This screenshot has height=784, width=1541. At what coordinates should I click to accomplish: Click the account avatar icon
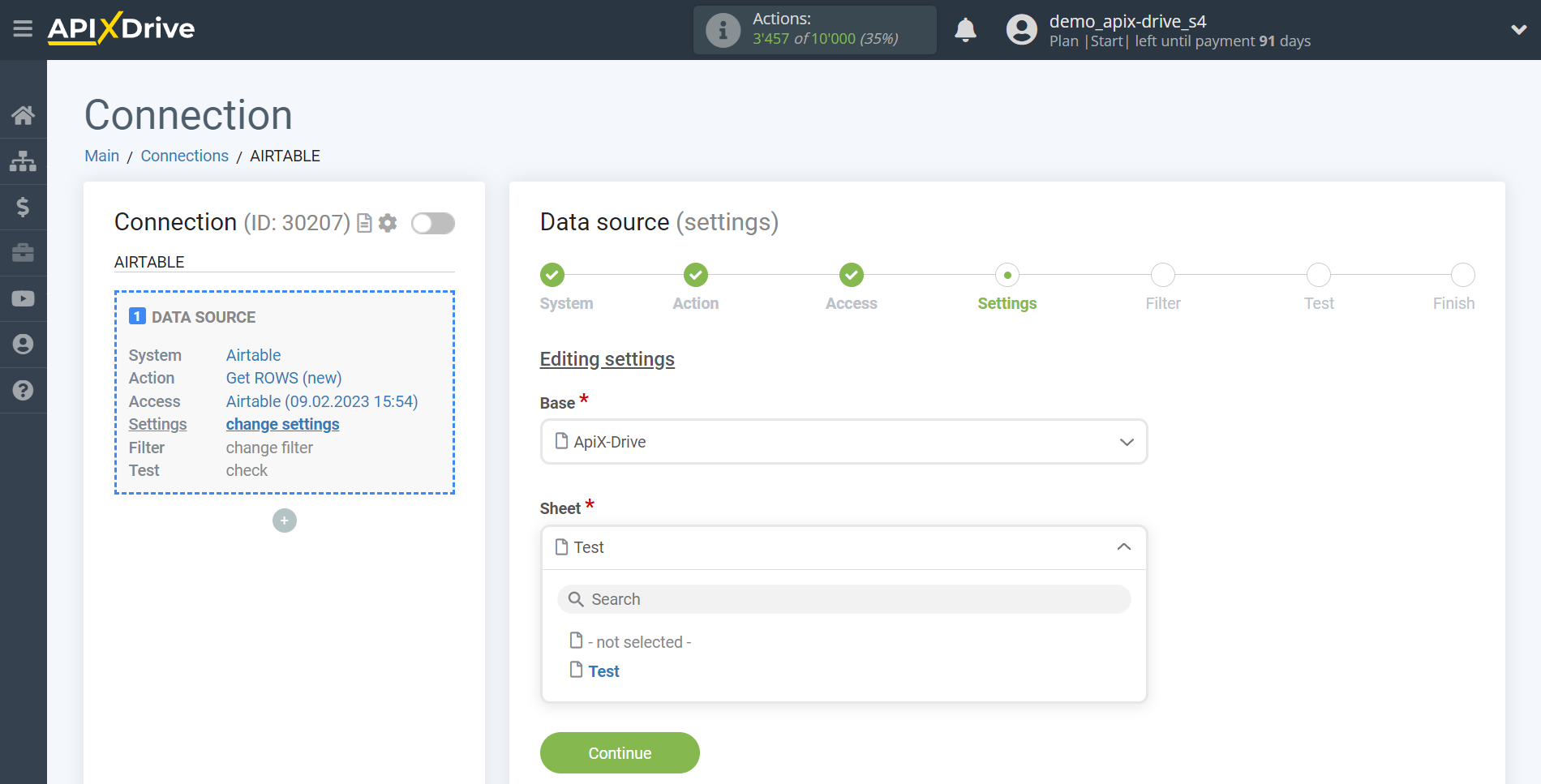click(1021, 30)
